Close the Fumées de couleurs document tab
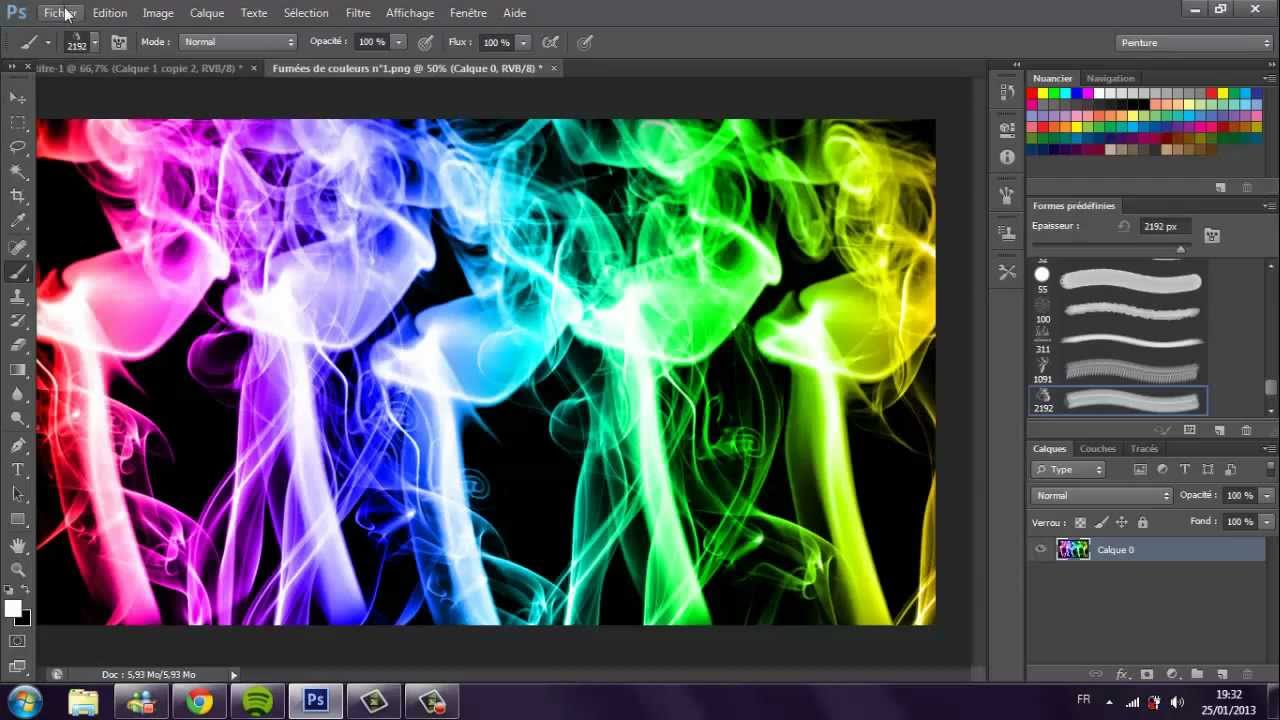This screenshot has height=720, width=1280. (554, 68)
